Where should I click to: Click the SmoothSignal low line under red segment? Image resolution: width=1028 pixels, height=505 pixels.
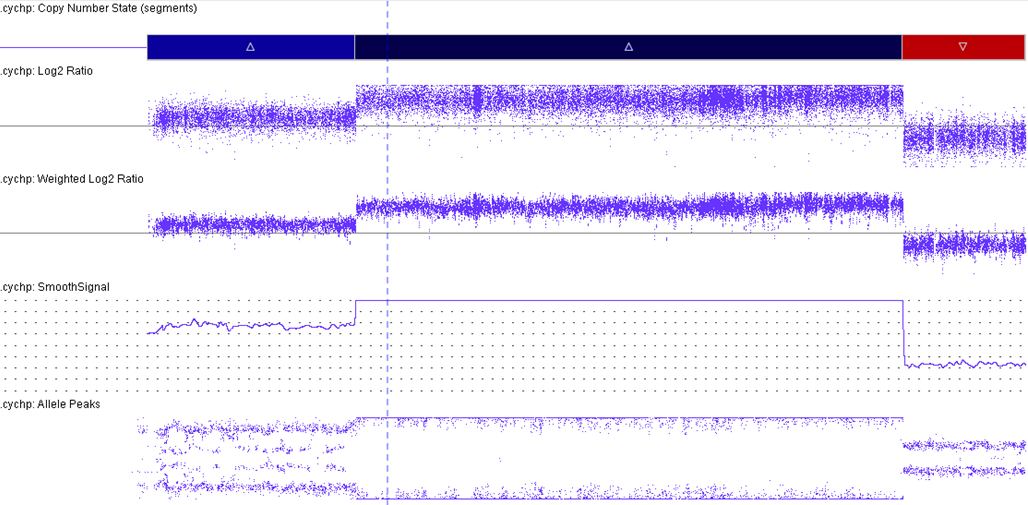point(962,365)
